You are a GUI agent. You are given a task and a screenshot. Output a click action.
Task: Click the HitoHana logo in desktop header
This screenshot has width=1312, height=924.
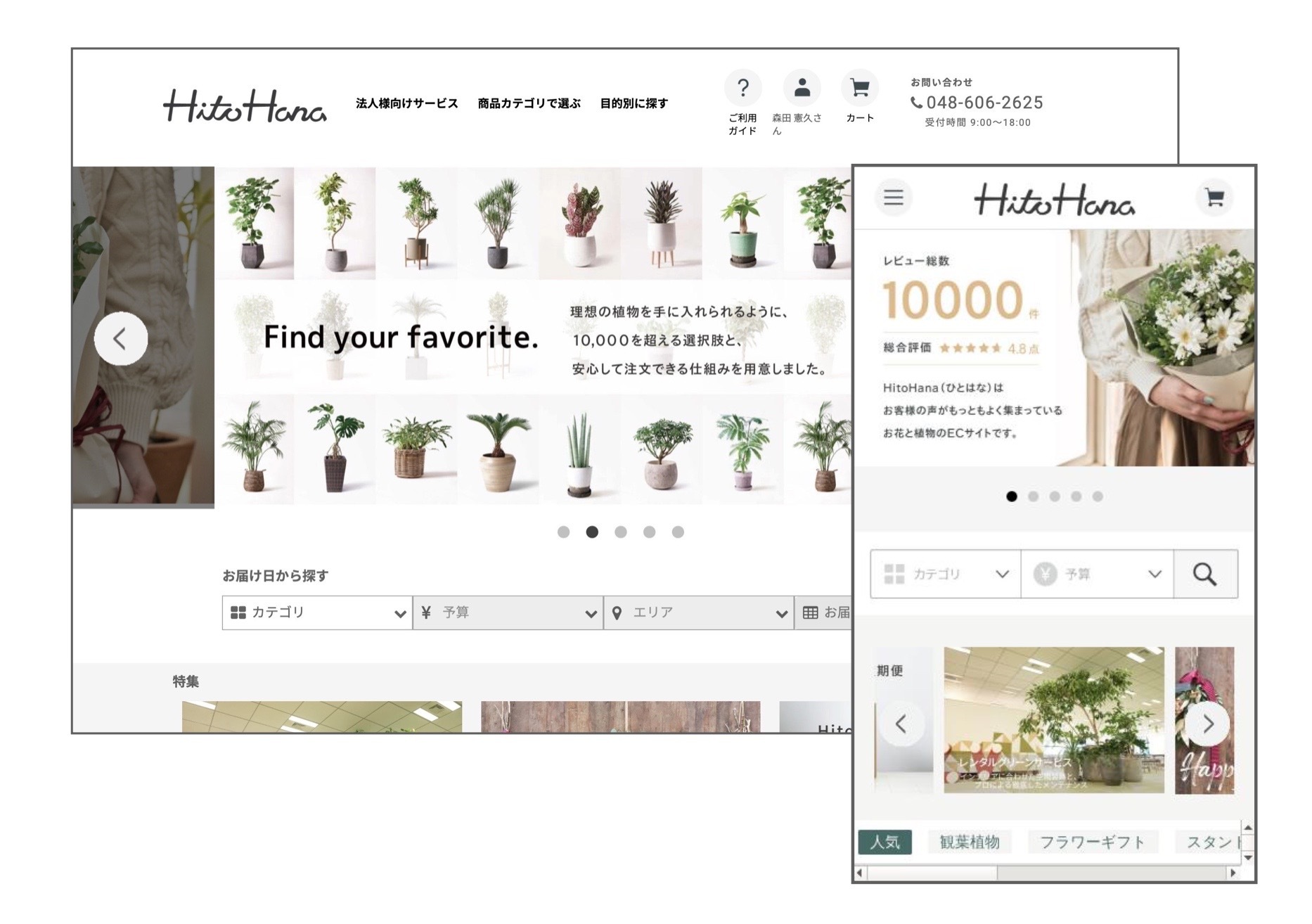pos(245,105)
